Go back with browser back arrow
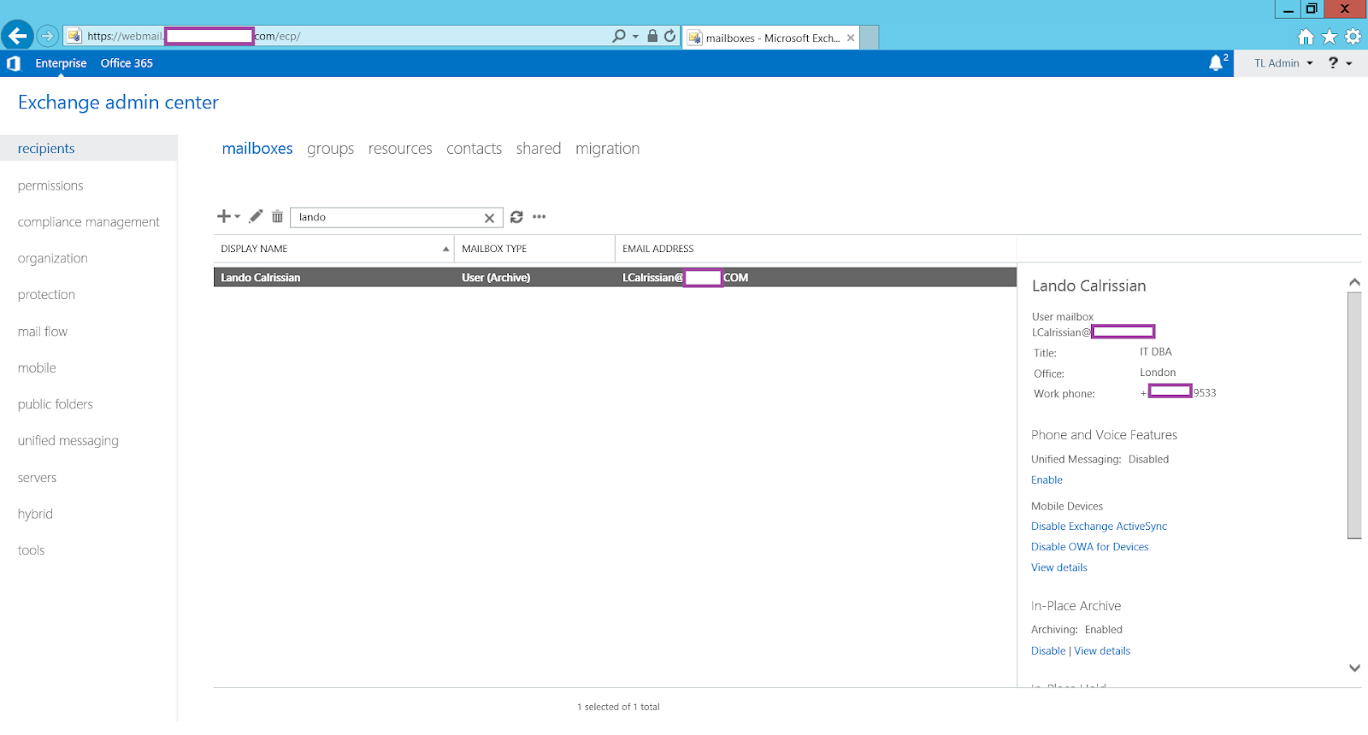 (17, 36)
